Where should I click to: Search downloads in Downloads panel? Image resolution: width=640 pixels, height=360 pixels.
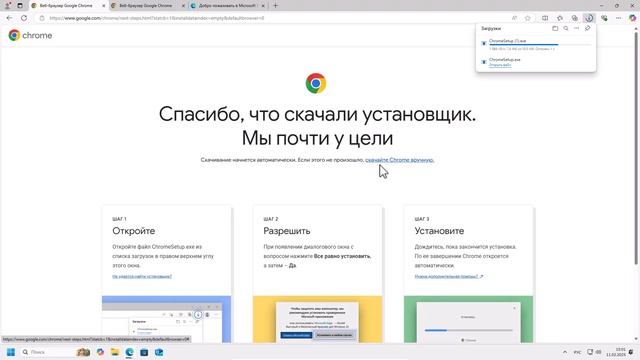[566, 29]
